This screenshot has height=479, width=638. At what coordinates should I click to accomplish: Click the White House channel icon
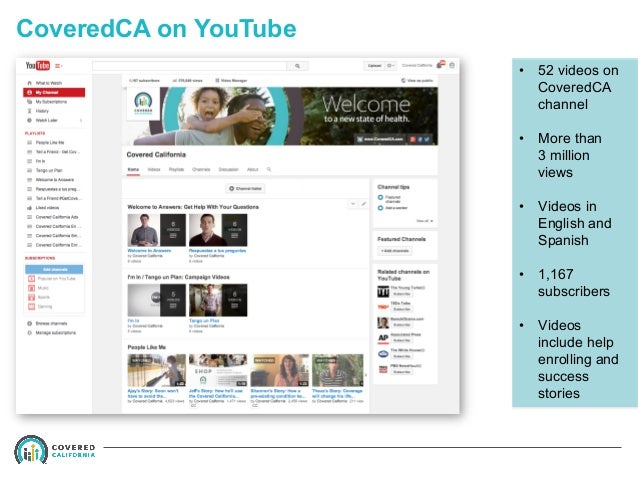[x=383, y=354]
